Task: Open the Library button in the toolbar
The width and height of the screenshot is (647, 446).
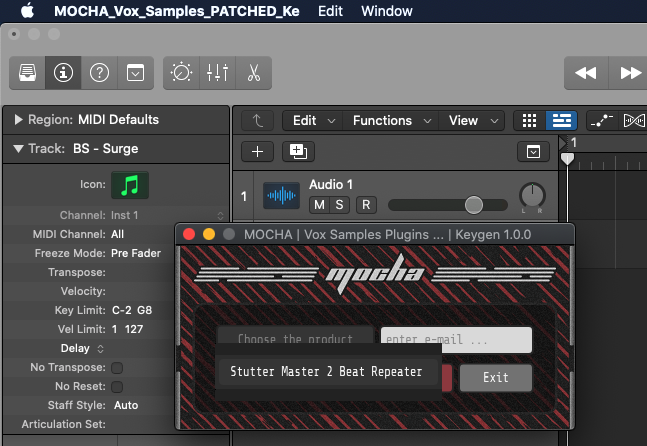Action: point(27,73)
